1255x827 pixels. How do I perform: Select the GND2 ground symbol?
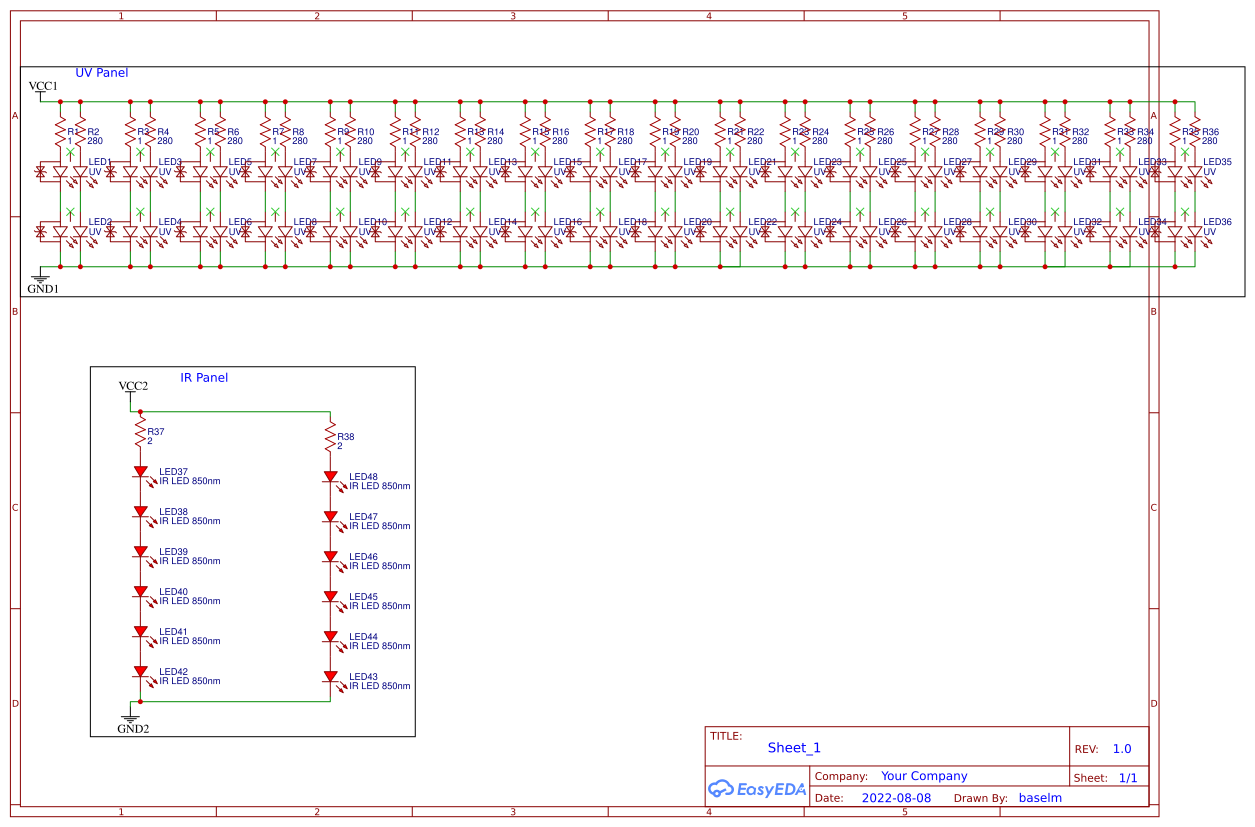click(130, 718)
